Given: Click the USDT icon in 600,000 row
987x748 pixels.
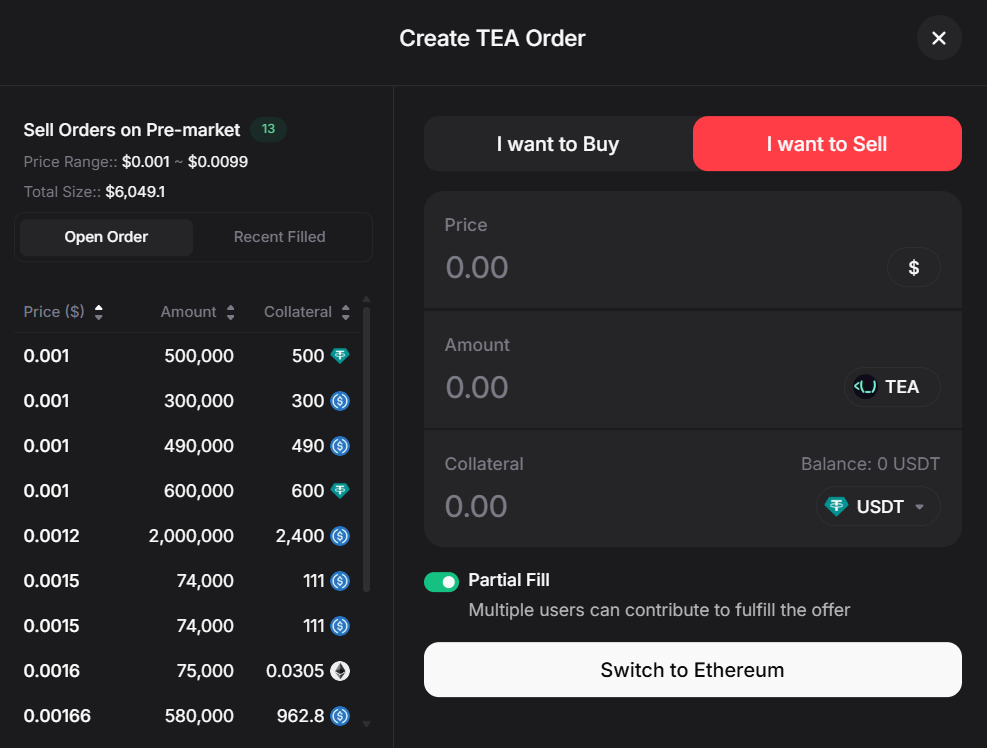Looking at the screenshot, I should (340, 491).
